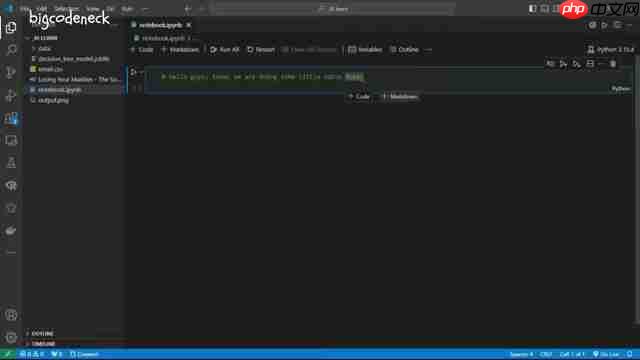Screen dimensions: 640x360
Task: Expand the TIMELINE section
Action: (43, 344)
